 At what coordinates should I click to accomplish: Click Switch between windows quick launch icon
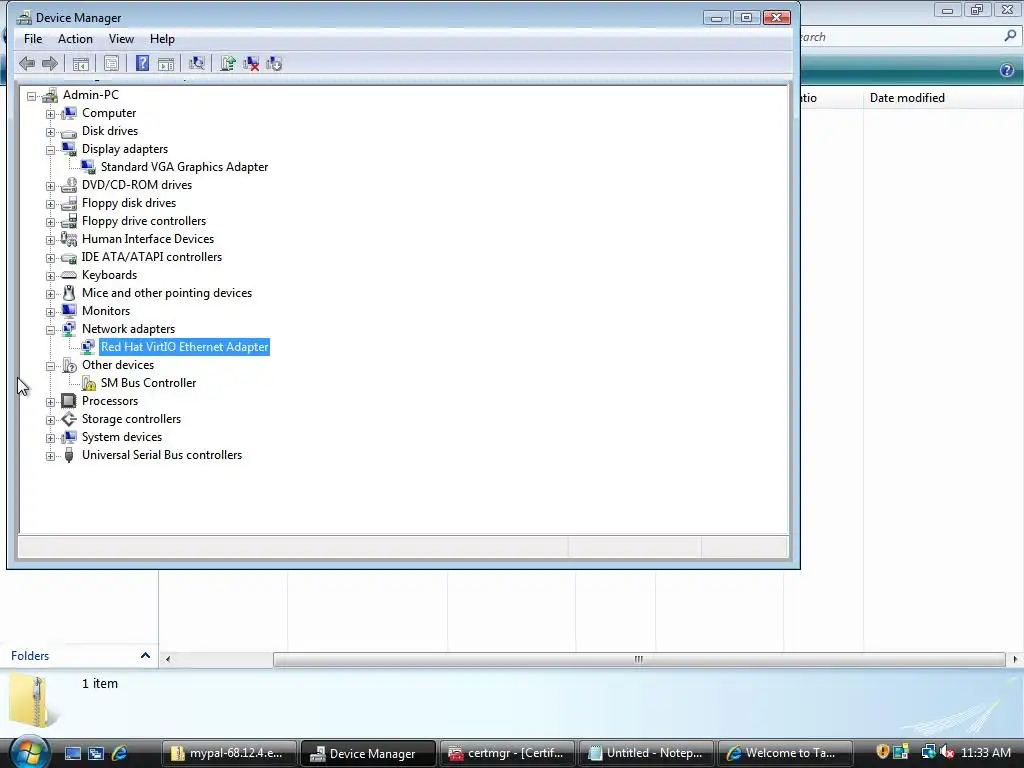(96, 753)
